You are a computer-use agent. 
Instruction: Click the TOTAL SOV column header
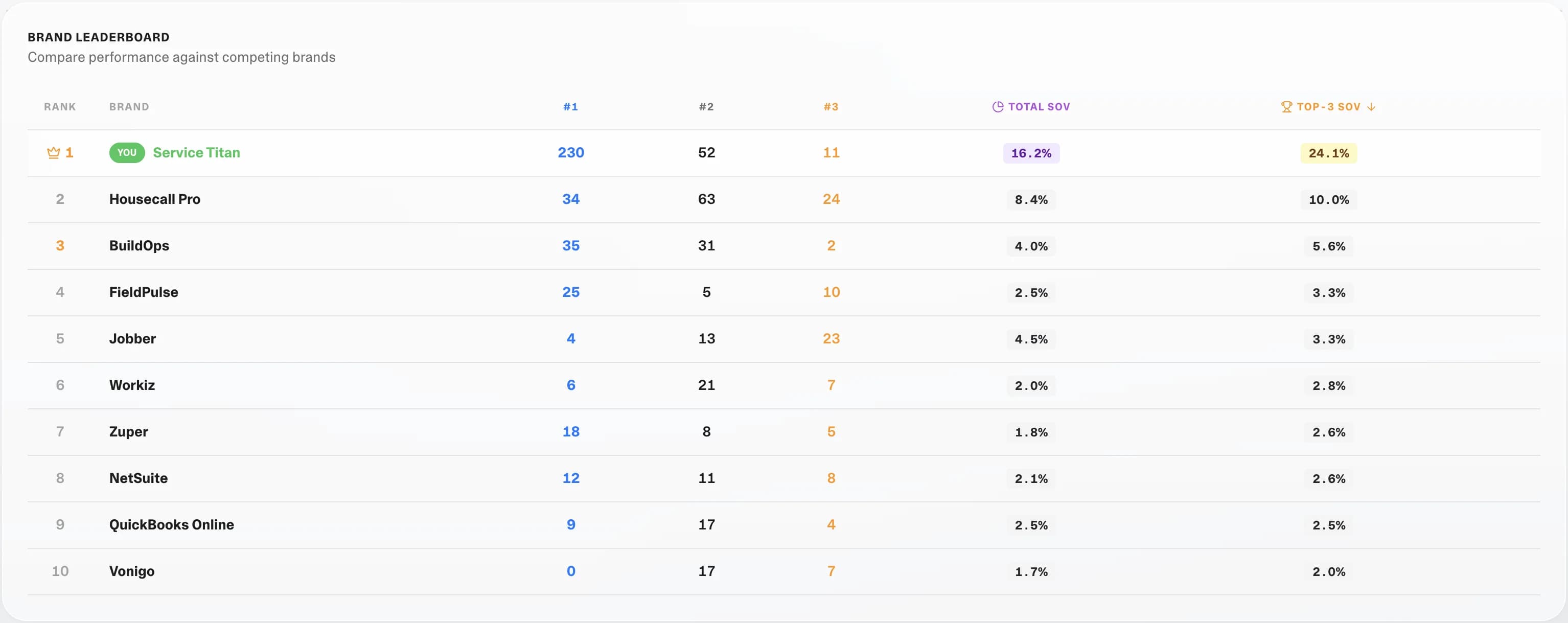[1039, 106]
